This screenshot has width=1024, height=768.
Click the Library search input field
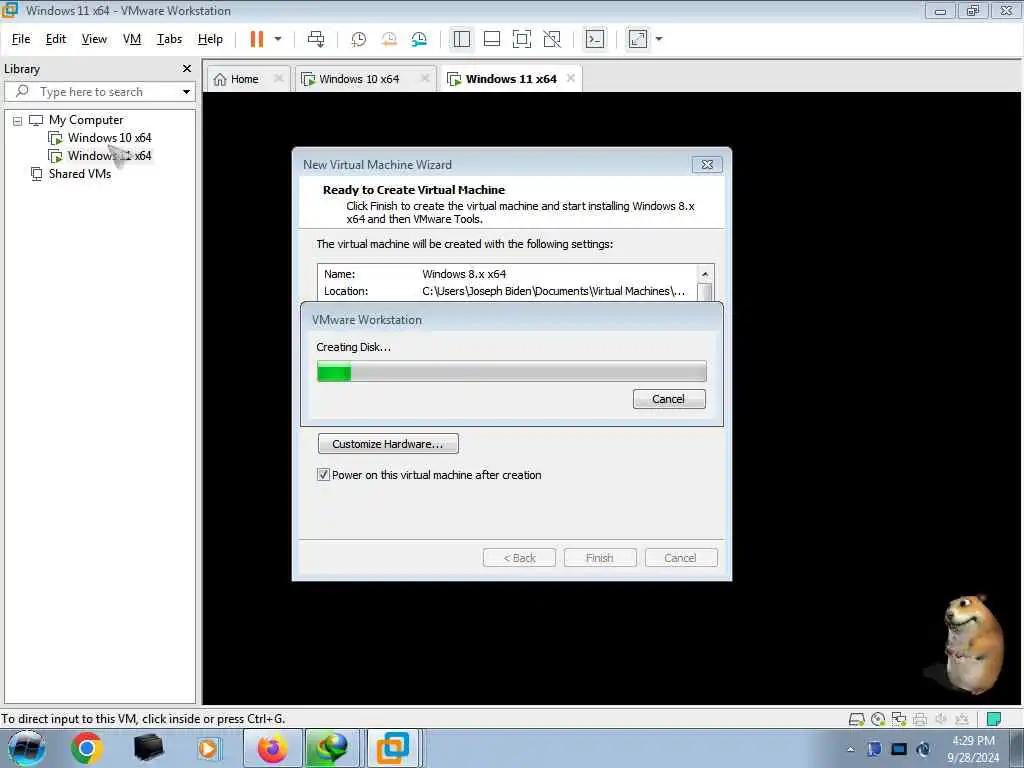[x=98, y=91]
